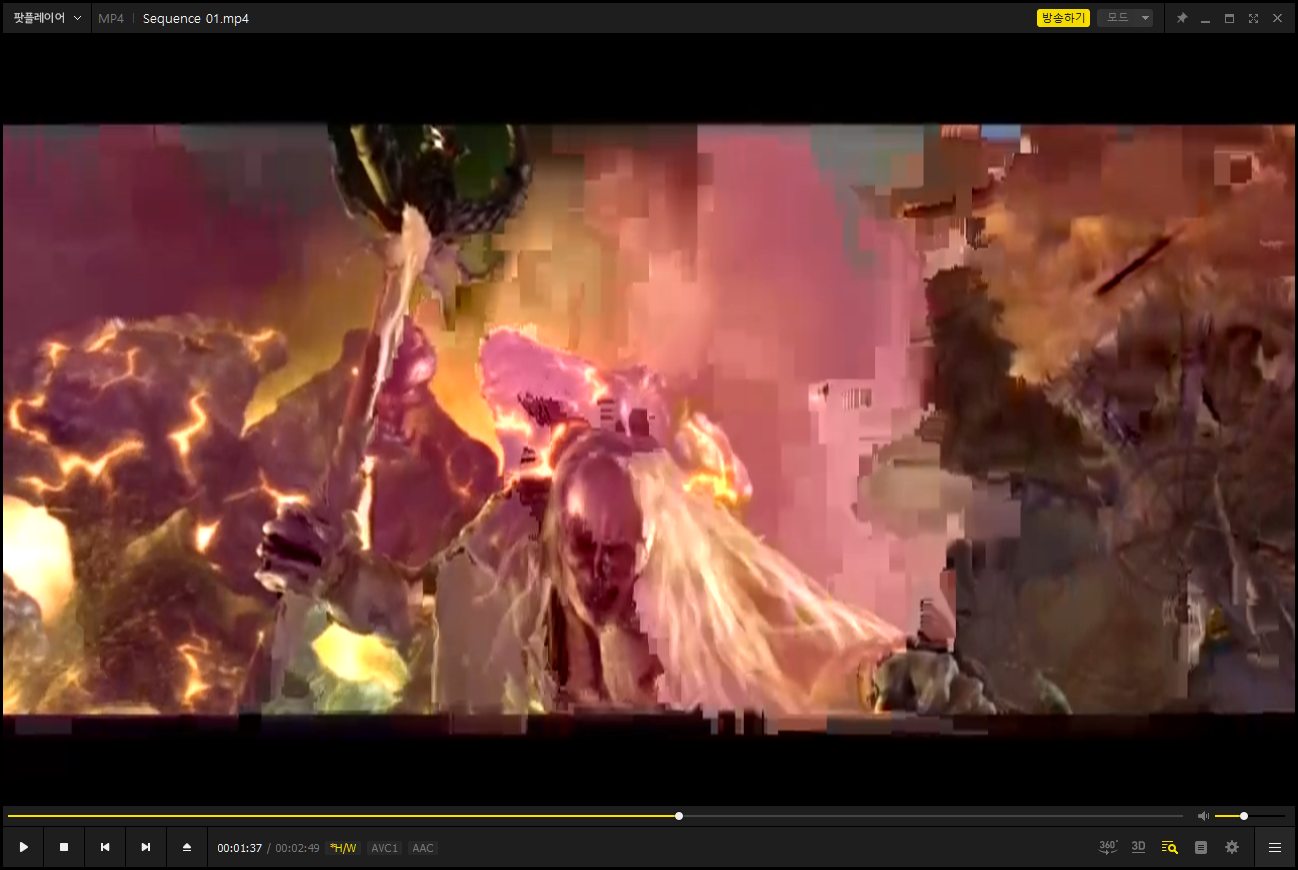Open the settings gear preferences

point(1232,847)
